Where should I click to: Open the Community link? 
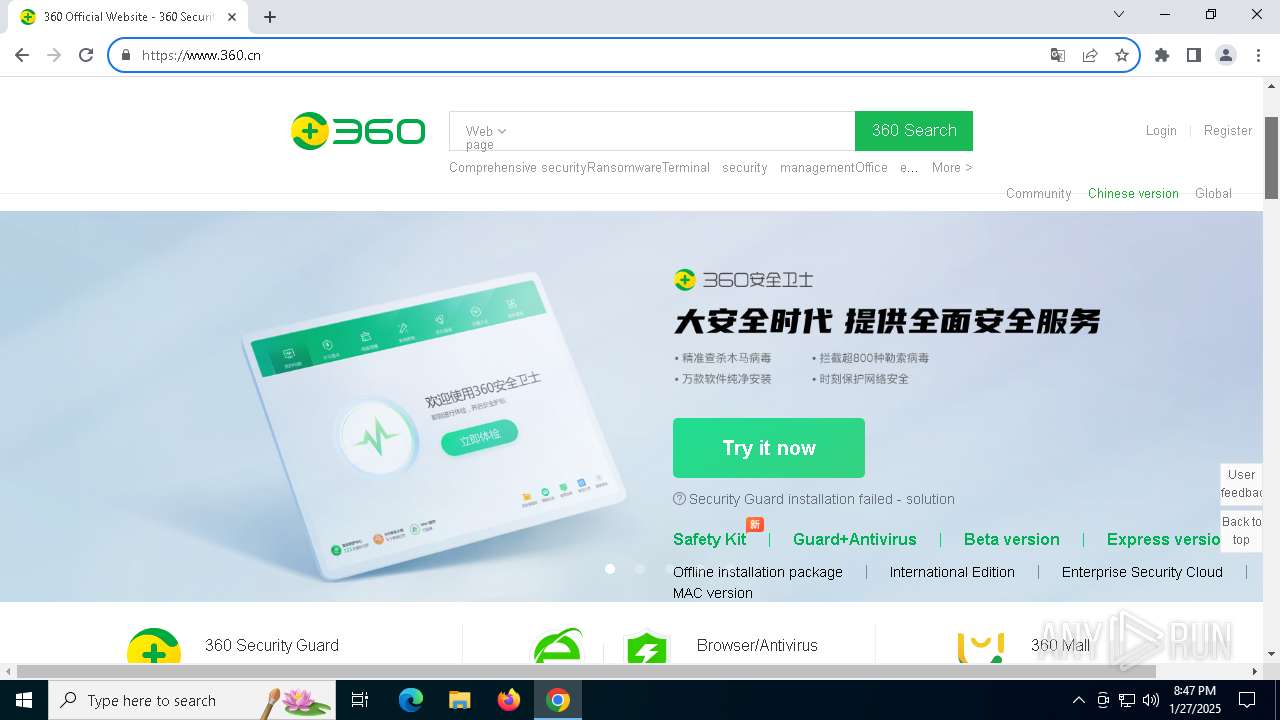point(1038,193)
